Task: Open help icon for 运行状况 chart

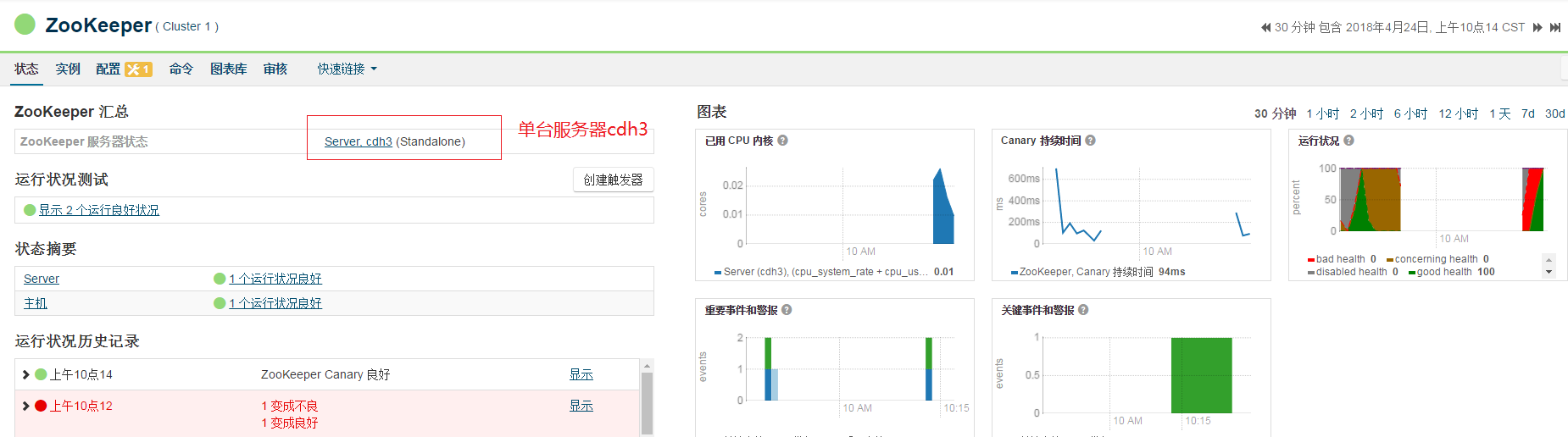Action: [x=1349, y=141]
